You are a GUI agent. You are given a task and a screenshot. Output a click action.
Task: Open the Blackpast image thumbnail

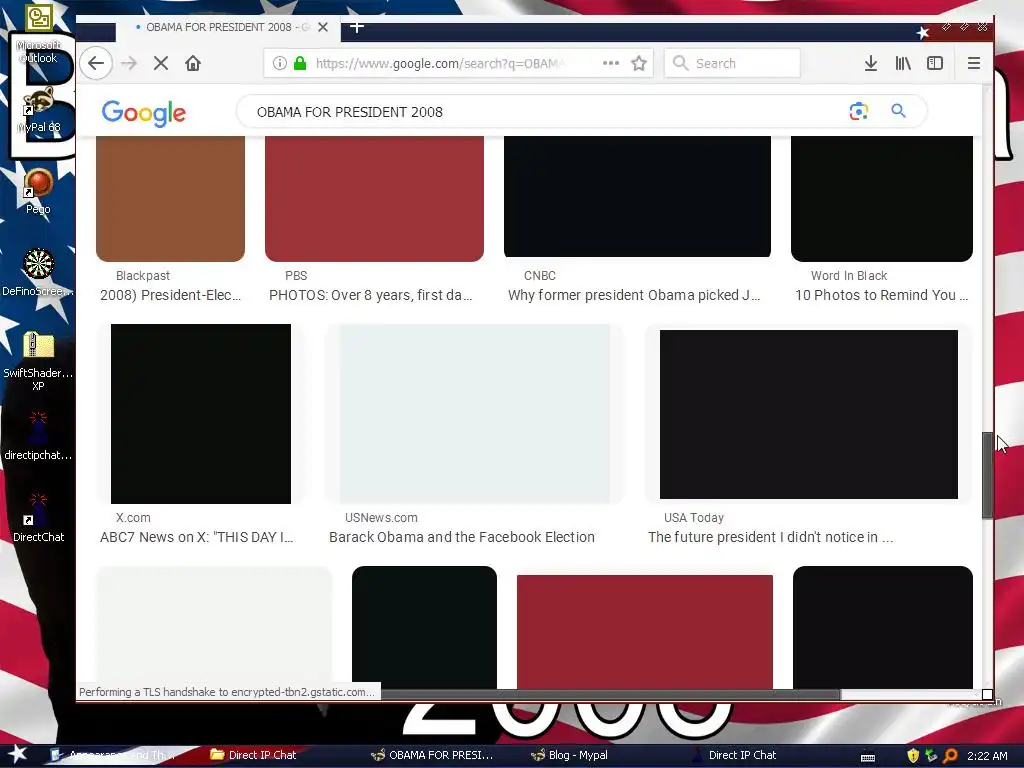[x=170, y=199]
